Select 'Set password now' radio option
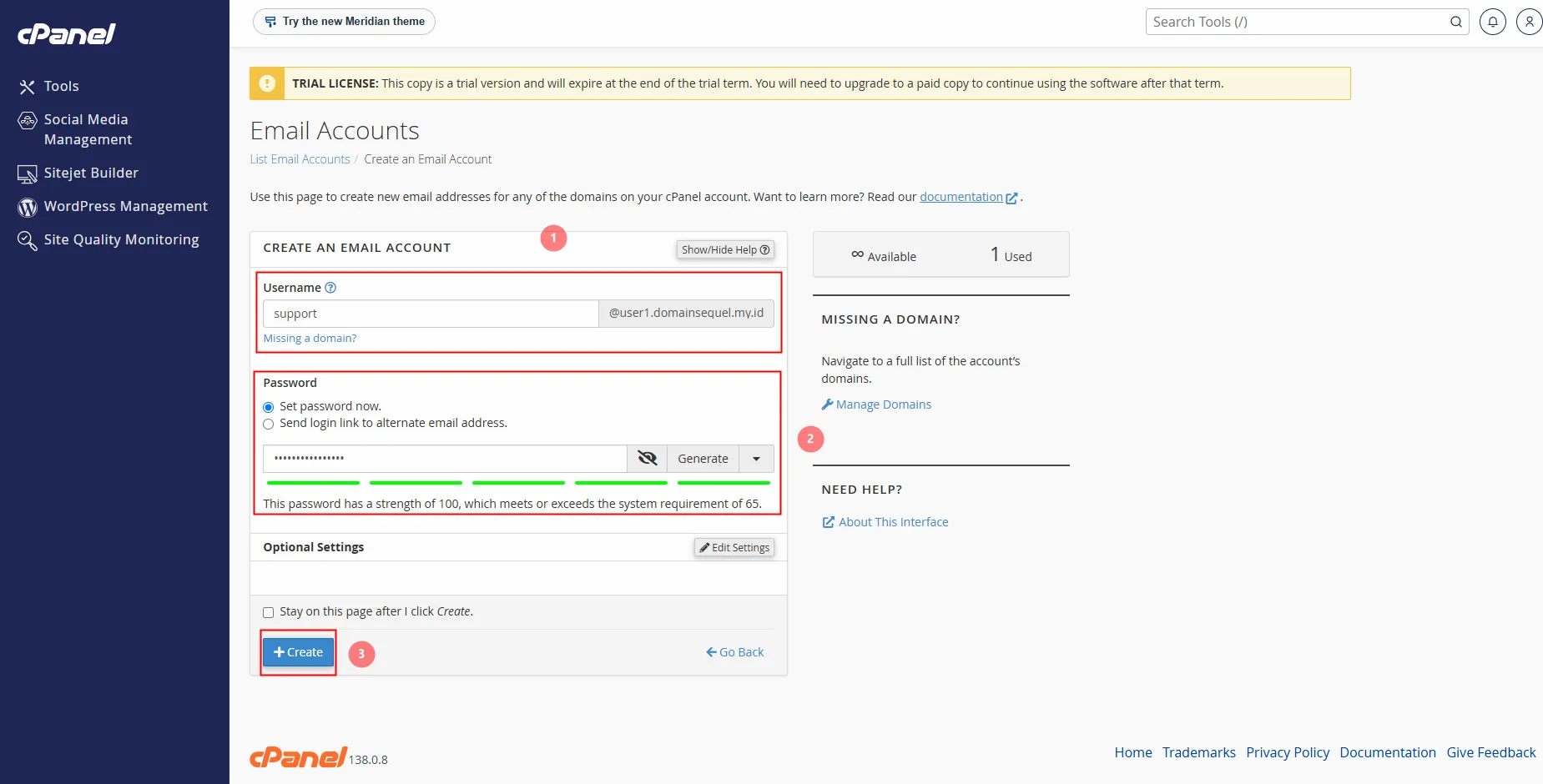1543x784 pixels. coord(269,407)
